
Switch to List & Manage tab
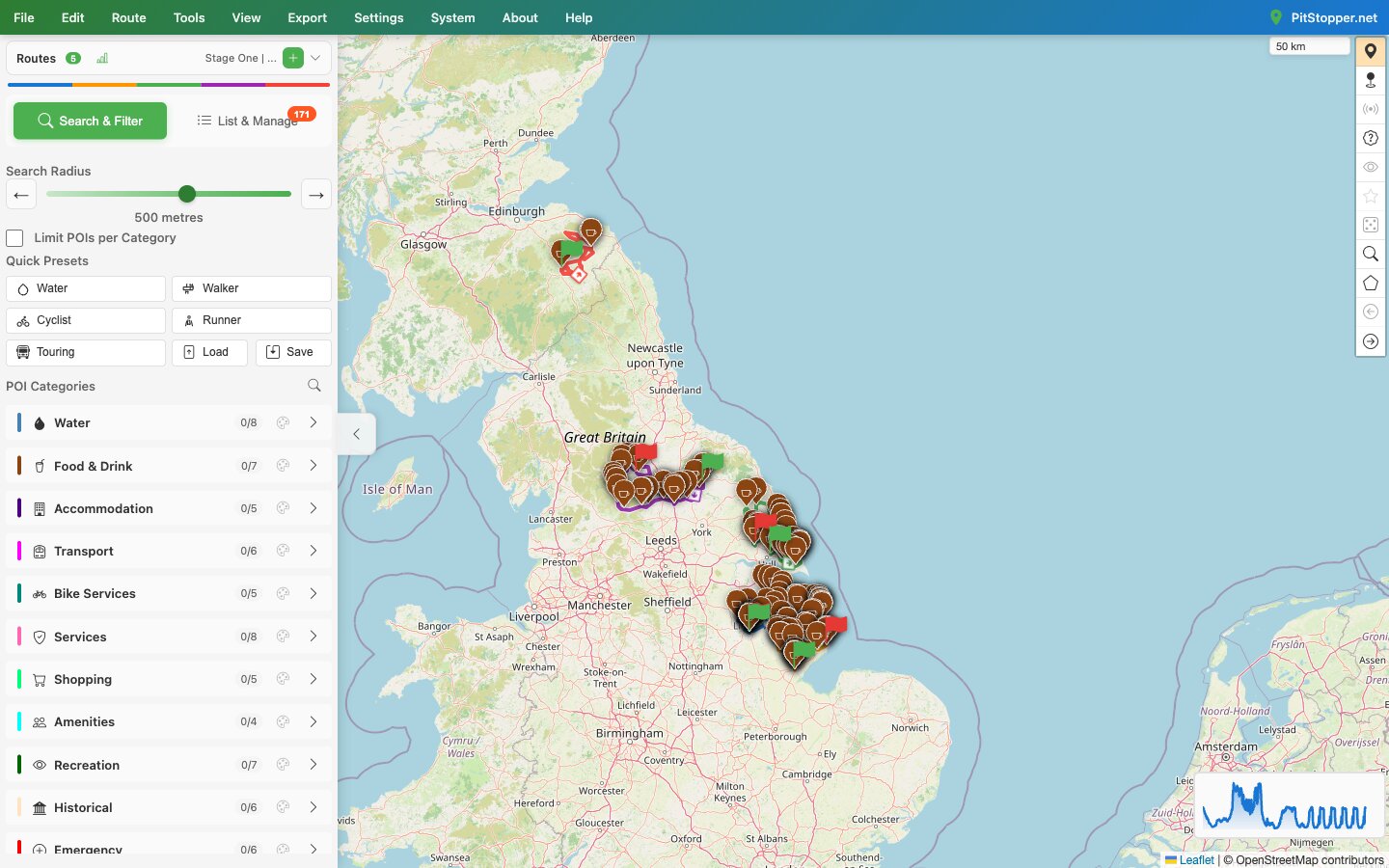point(248,121)
